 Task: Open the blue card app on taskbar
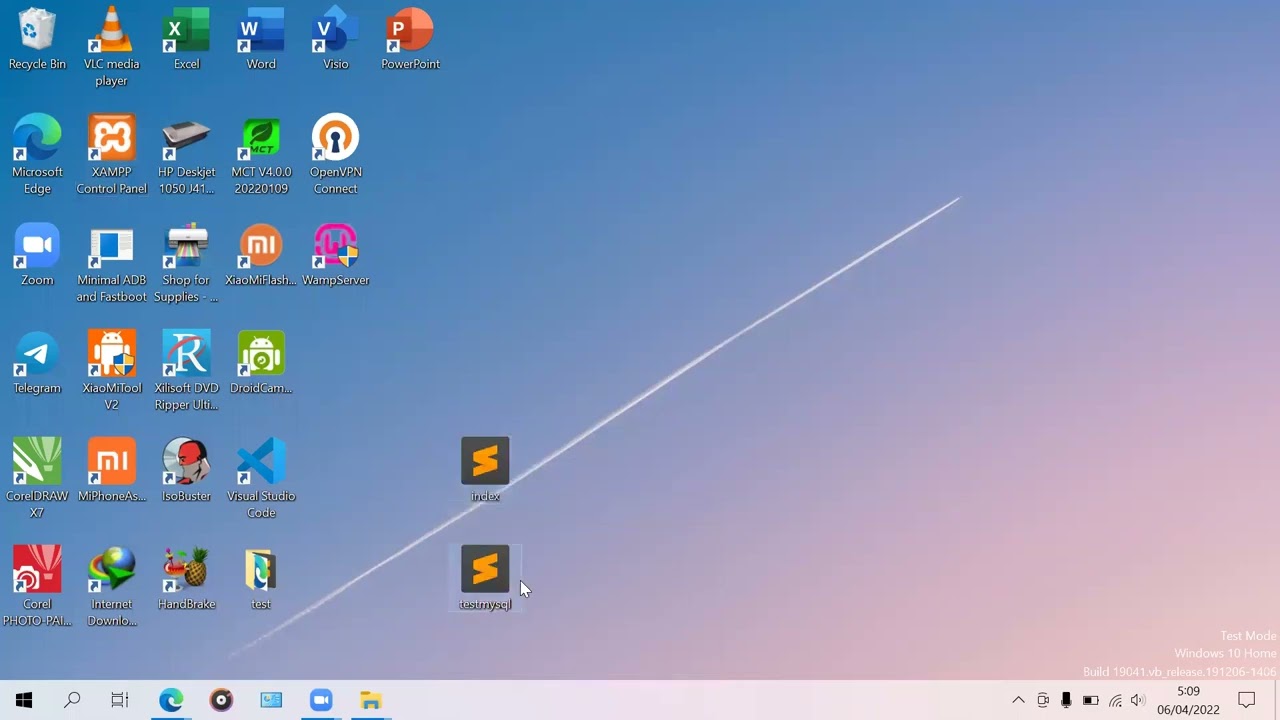pos(271,700)
